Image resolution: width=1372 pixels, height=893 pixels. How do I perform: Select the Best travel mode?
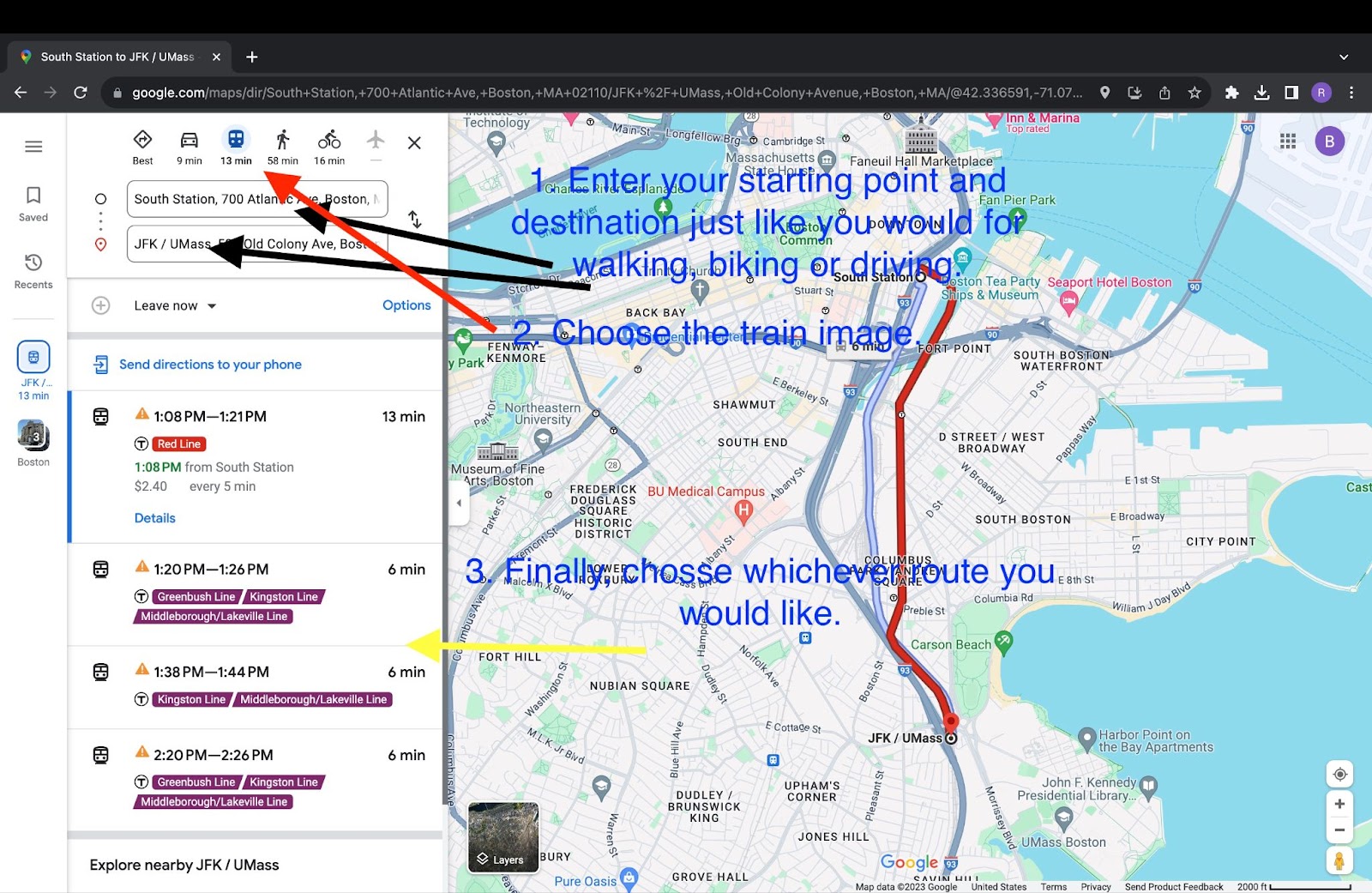click(x=142, y=147)
